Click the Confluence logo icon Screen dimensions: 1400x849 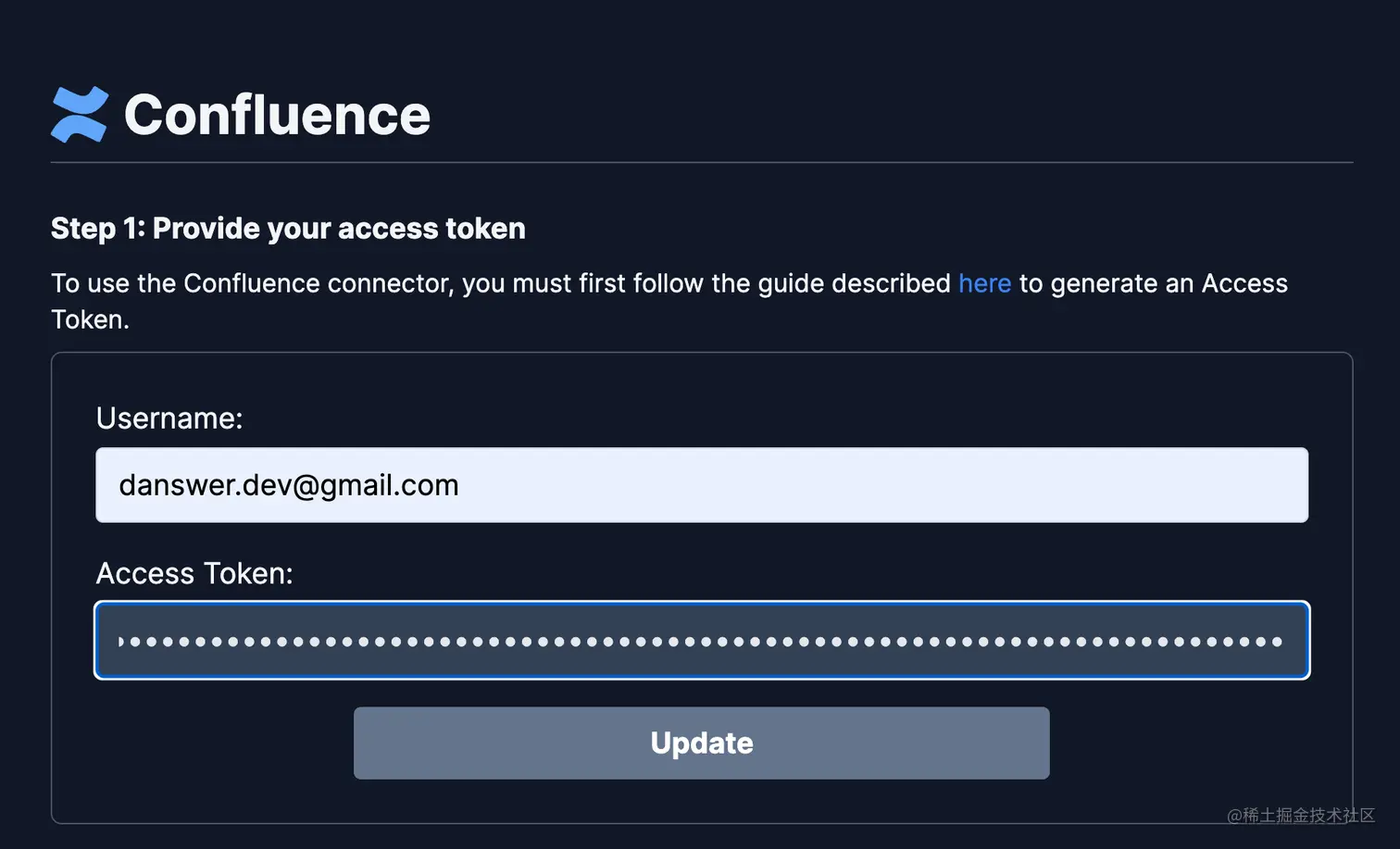[x=80, y=115]
